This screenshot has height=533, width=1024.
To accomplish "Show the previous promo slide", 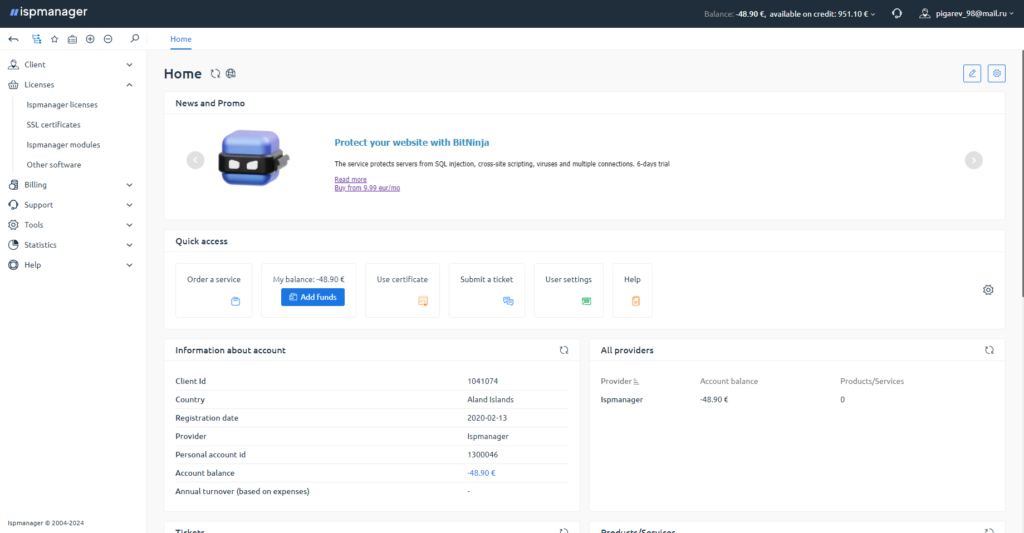I will pyautogui.click(x=195, y=160).
